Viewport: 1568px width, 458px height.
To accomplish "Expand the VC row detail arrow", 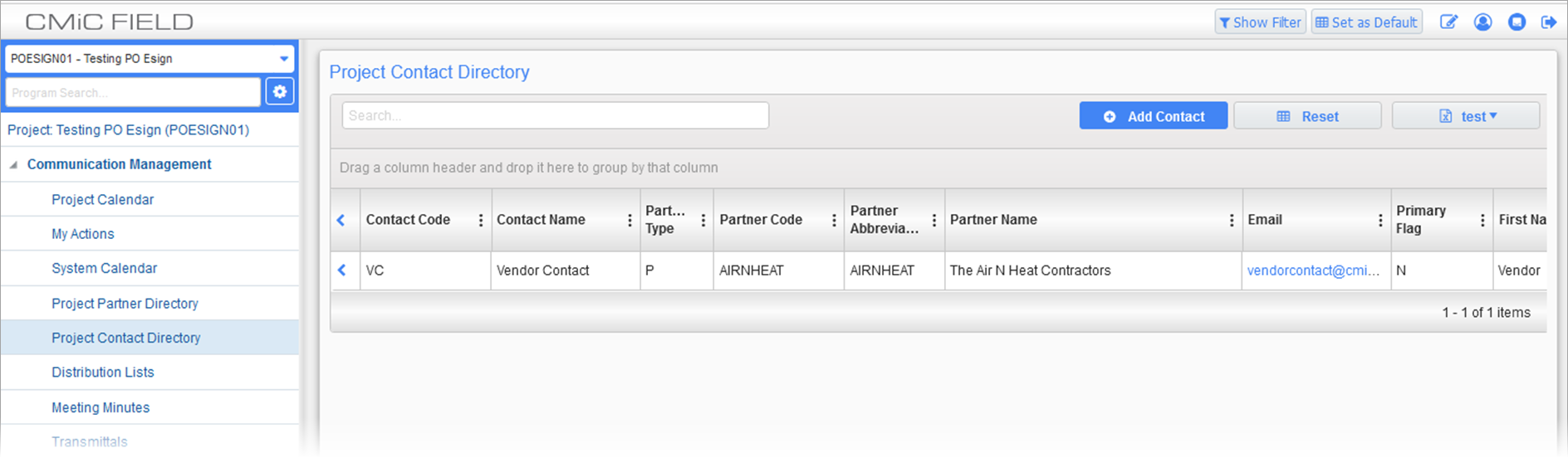I will (x=342, y=270).
